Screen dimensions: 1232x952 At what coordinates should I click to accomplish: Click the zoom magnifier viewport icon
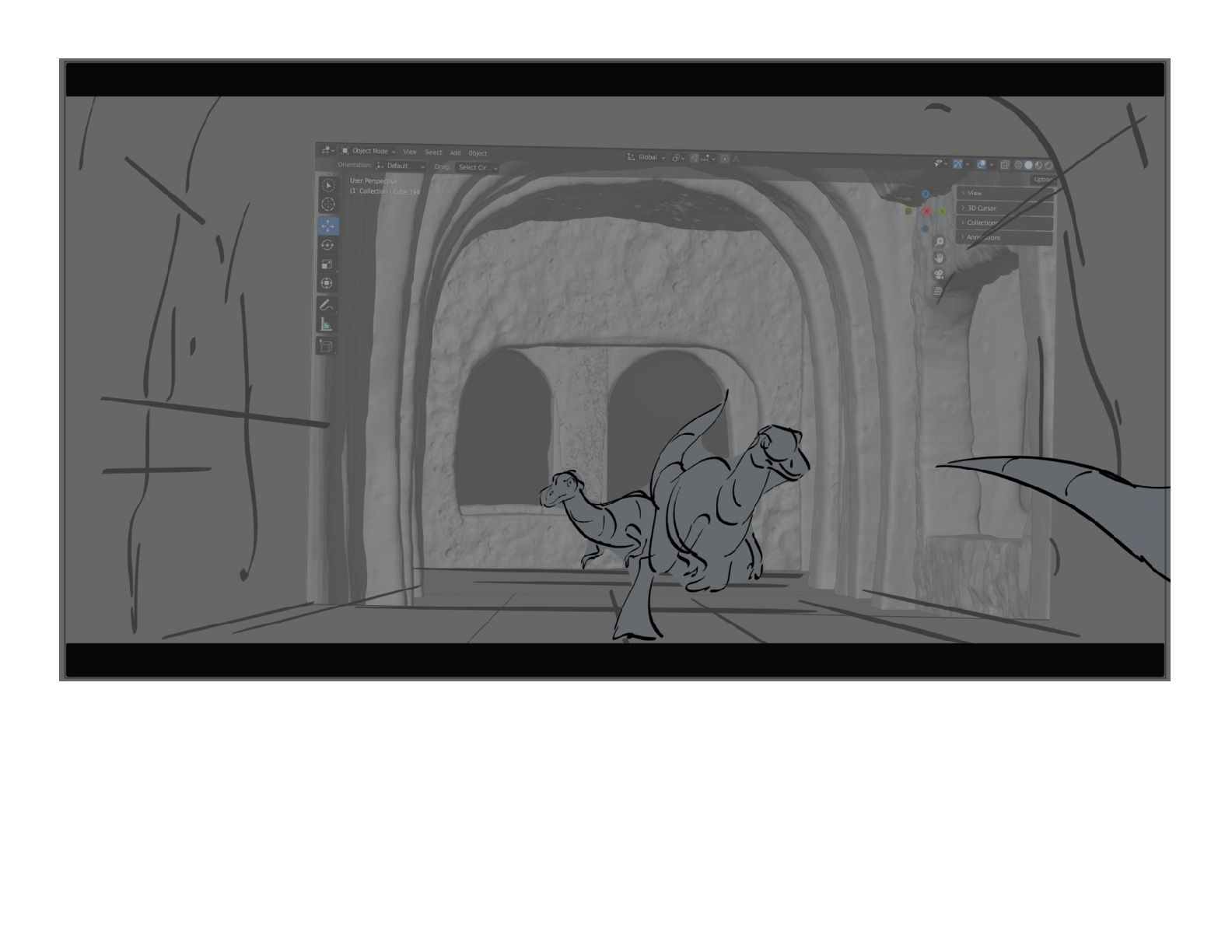tap(939, 242)
